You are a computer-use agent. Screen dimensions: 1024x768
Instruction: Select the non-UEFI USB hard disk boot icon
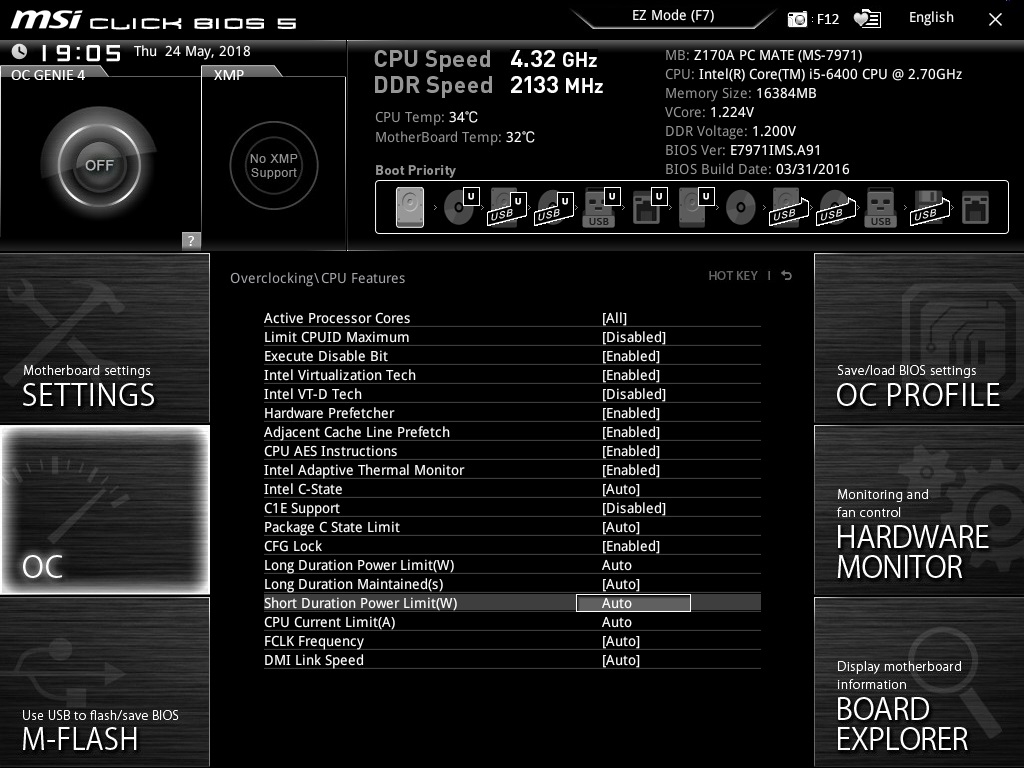point(789,208)
